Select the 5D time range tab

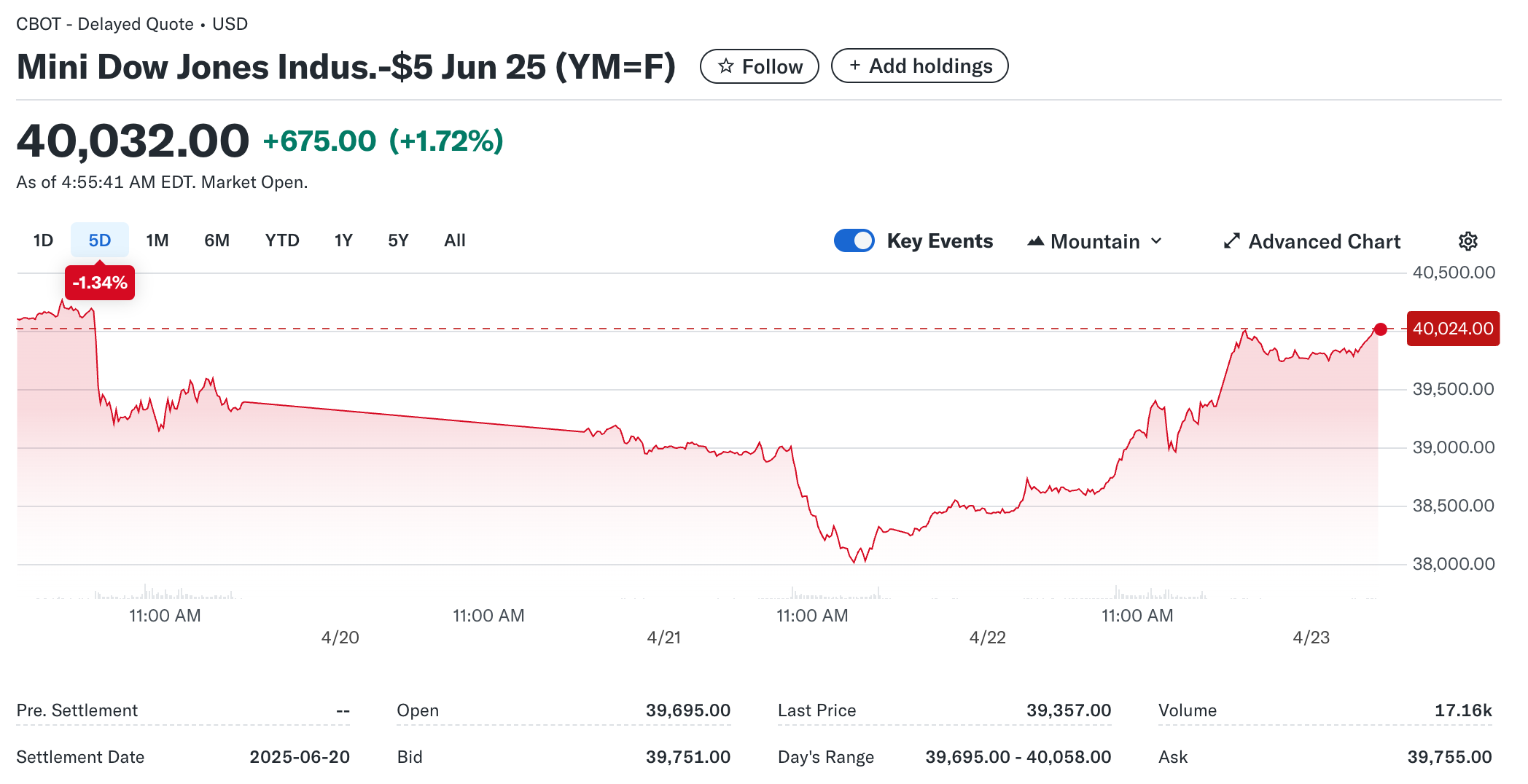(x=100, y=240)
